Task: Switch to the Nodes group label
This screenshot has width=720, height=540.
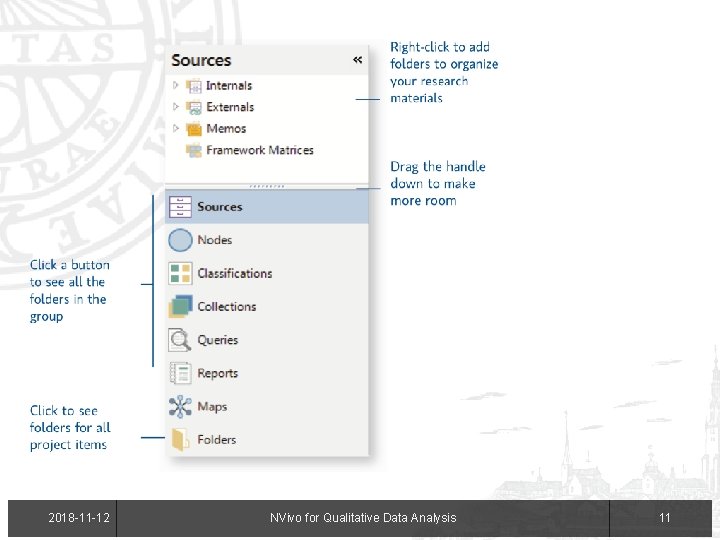Action: 214,240
